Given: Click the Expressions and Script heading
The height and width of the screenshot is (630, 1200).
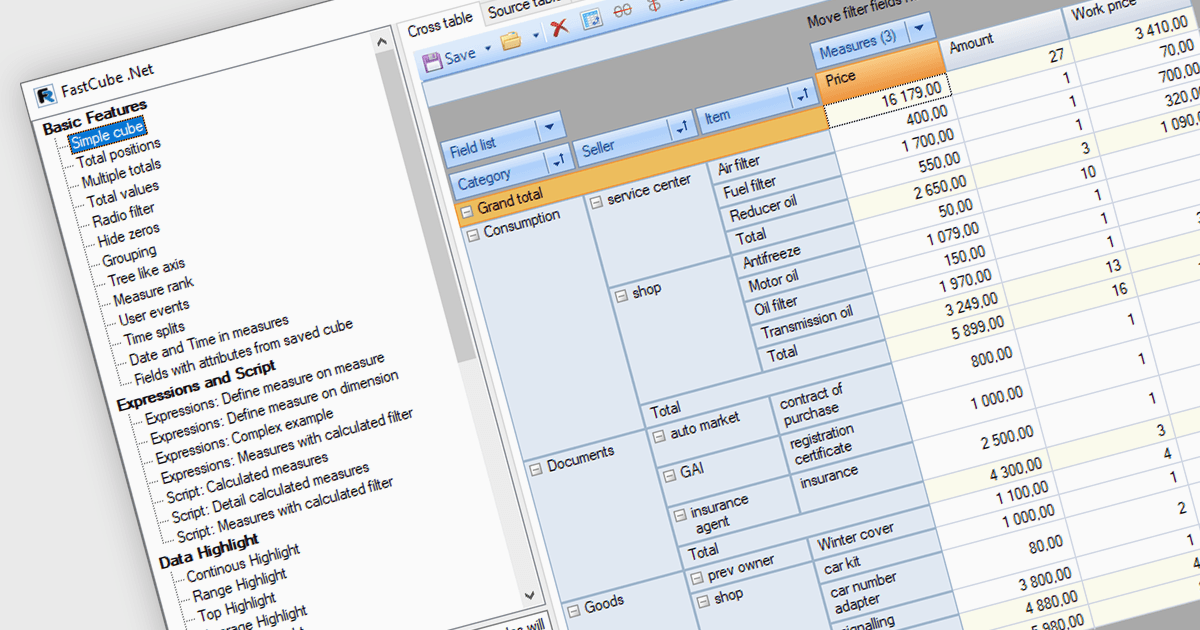Looking at the screenshot, I should pos(194,388).
